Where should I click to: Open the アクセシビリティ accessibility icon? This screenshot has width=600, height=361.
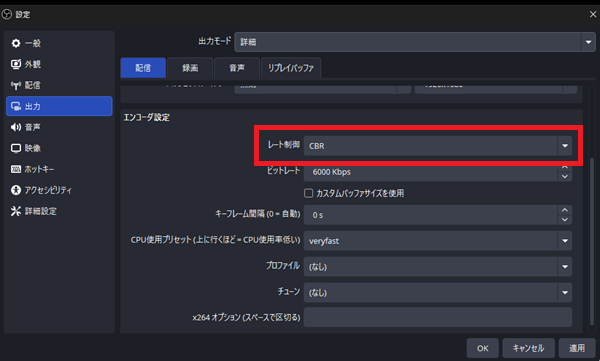click(16, 190)
